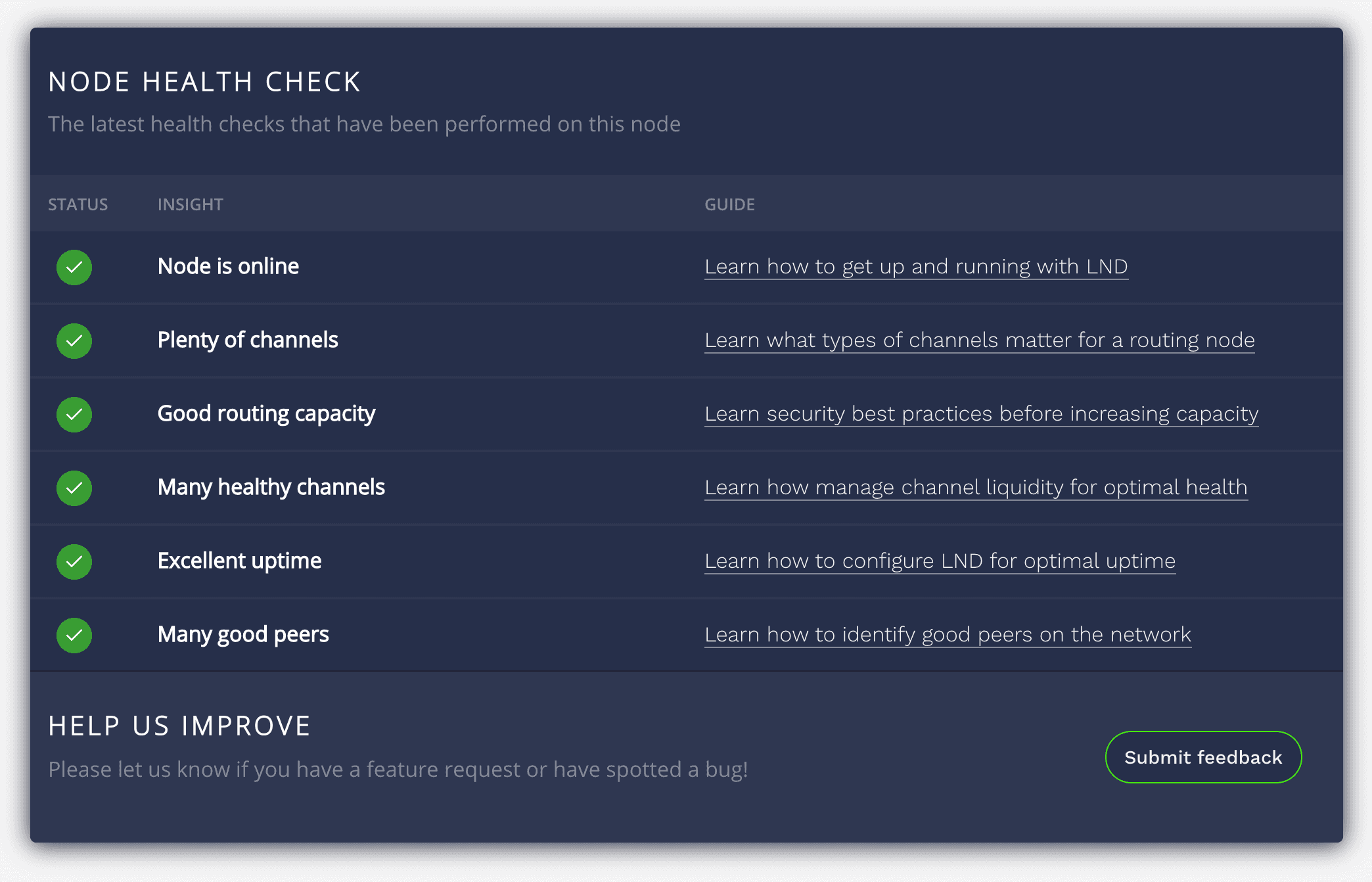This screenshot has height=882, width=1372.
Task: Open the link about channel types for routing nodes
Action: point(979,340)
